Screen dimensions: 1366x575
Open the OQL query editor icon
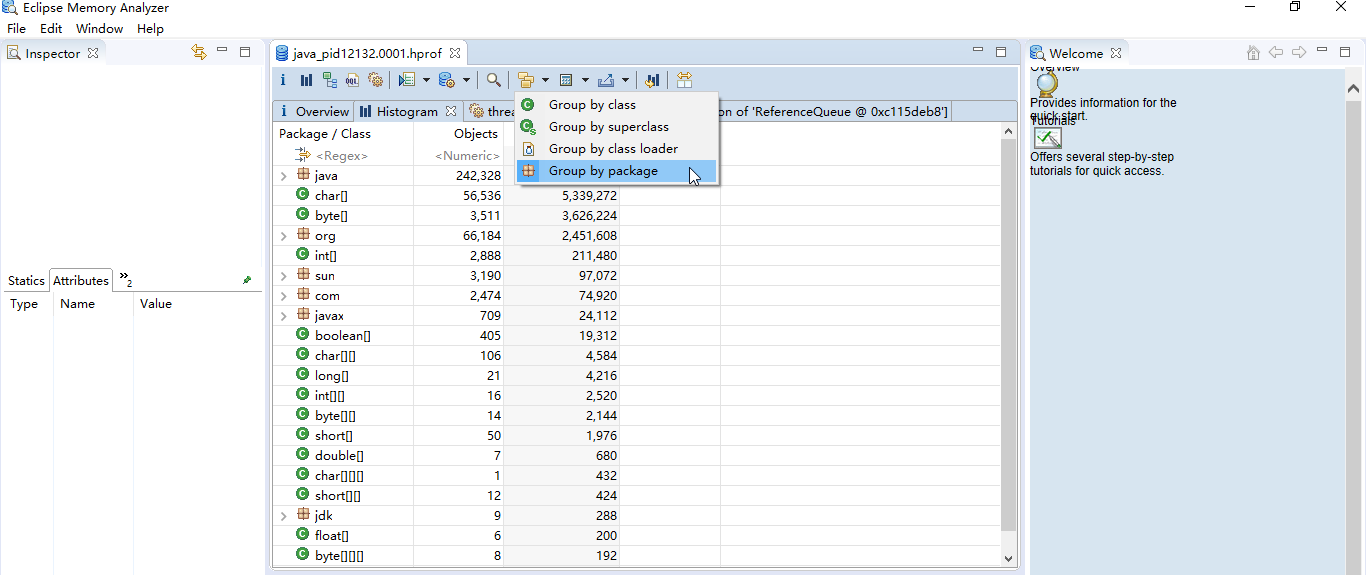click(352, 80)
